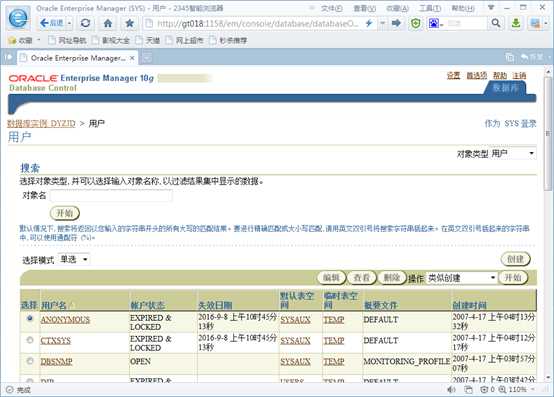Select the Oracle Enterprise Manager browser tab

[x=77, y=58]
